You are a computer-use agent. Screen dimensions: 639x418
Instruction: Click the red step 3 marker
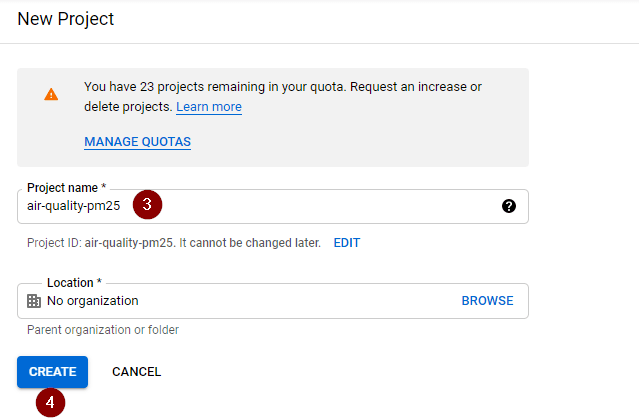pyautogui.click(x=148, y=205)
